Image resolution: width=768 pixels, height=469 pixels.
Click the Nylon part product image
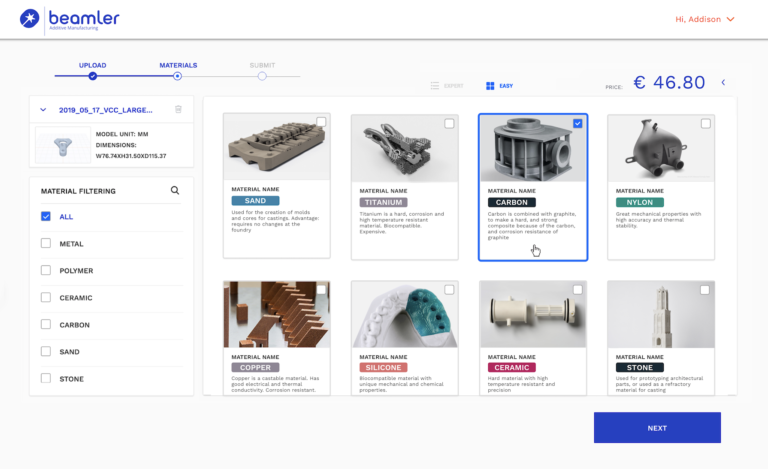[661, 148]
